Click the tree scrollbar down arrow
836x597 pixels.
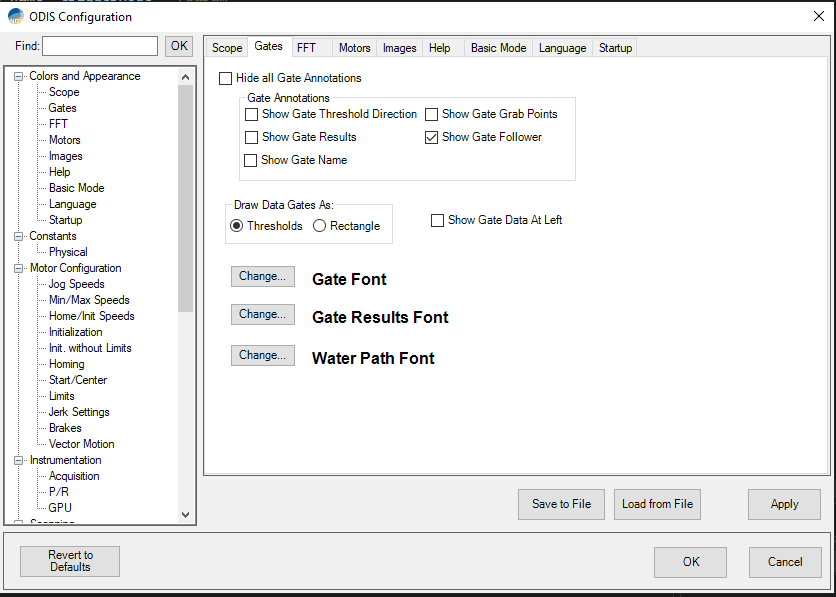pyautogui.click(x=185, y=514)
